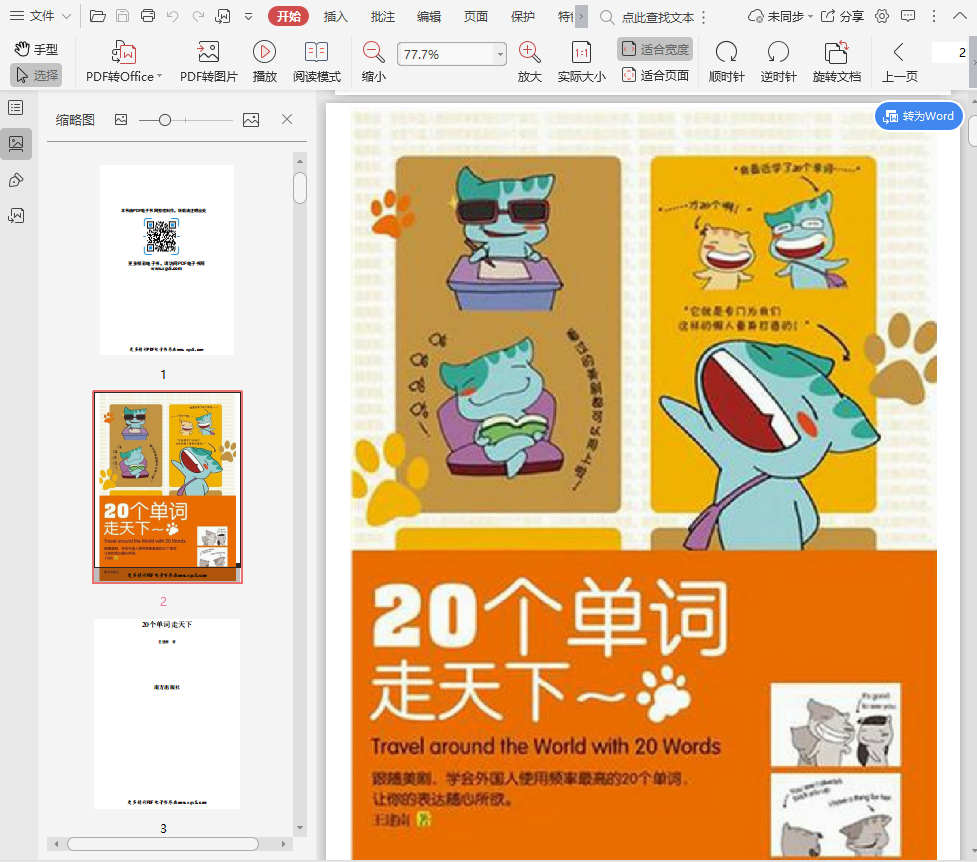Close the 缩略图 thumbnail panel
The image size is (977, 862).
pyautogui.click(x=287, y=119)
